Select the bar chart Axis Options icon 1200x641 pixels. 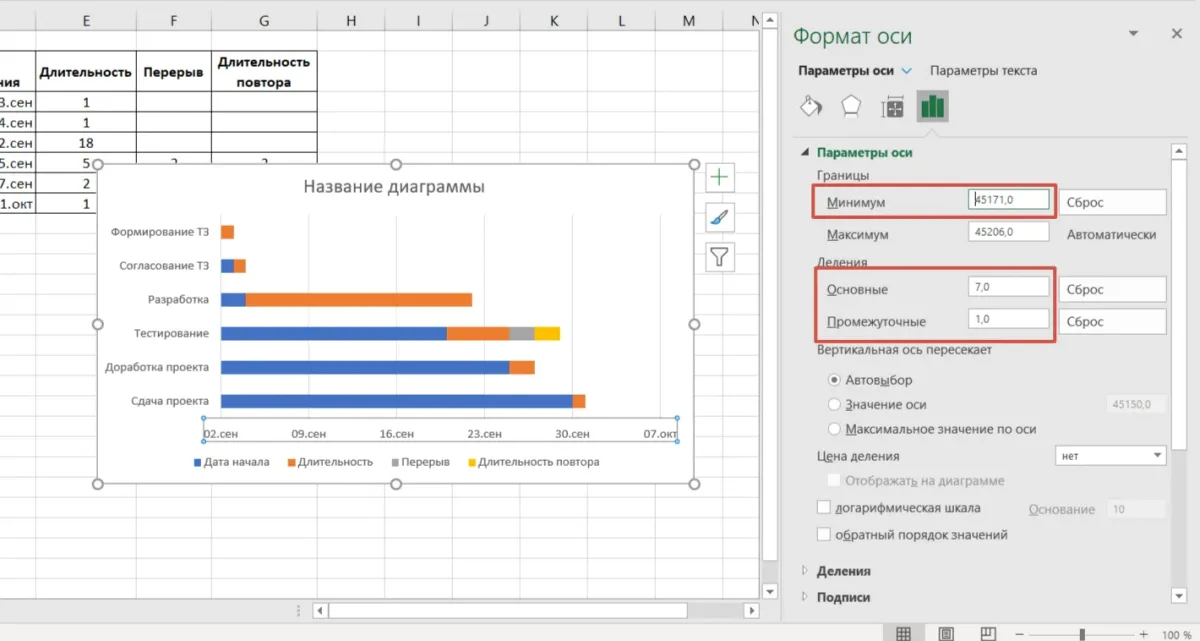[x=932, y=106]
